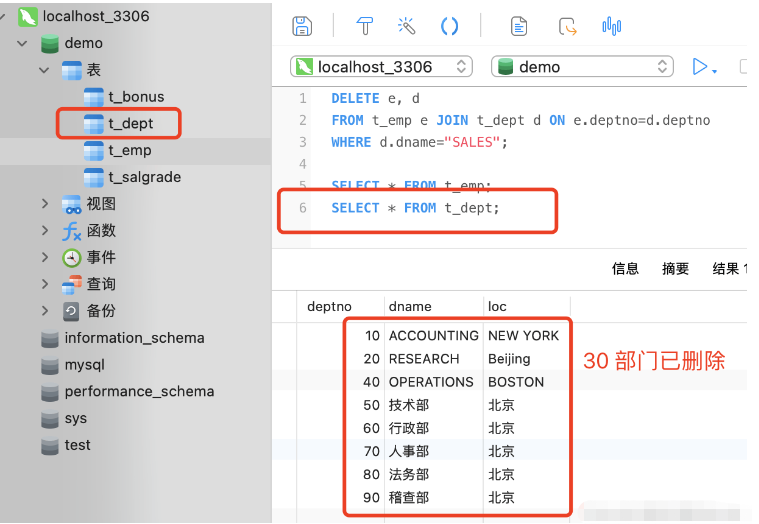Image resolution: width=759 pixels, height=524 pixels.
Task: Click the Save query icon
Action: pos(302,26)
